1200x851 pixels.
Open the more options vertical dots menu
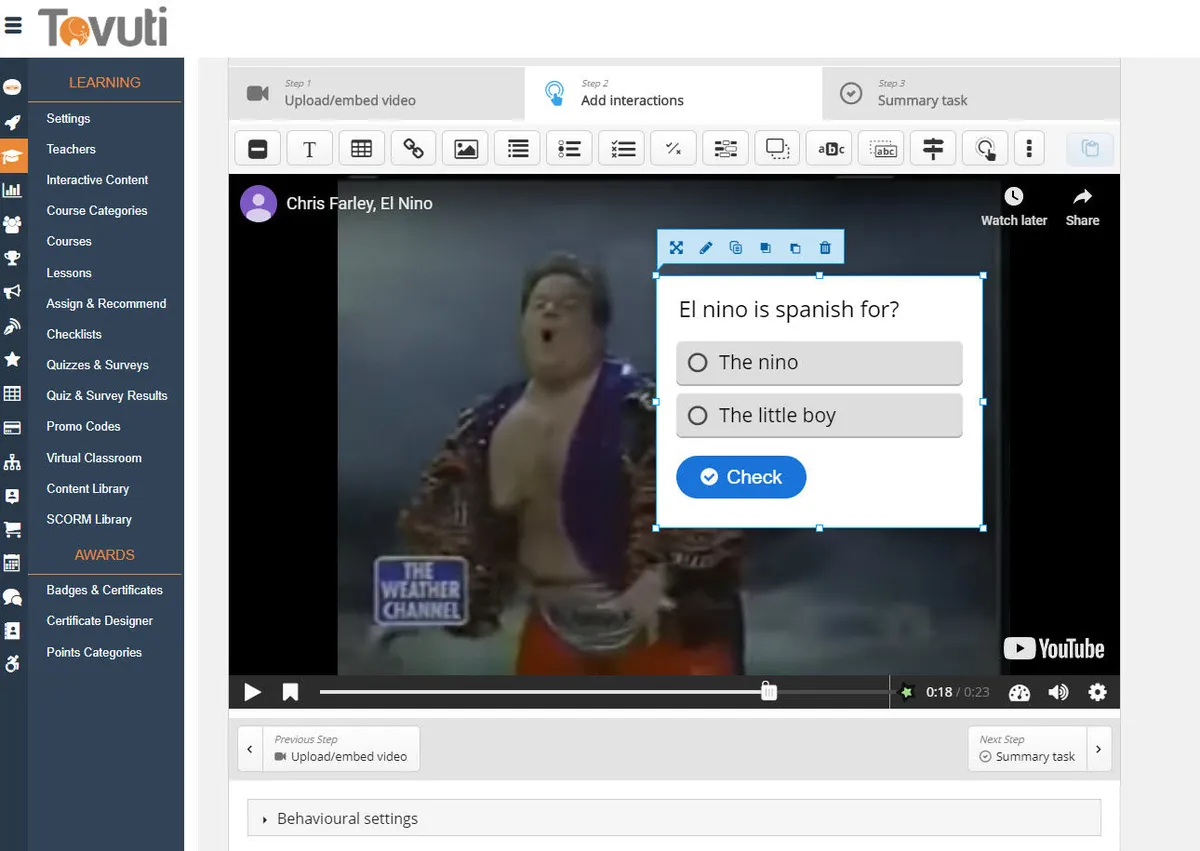pyautogui.click(x=1029, y=149)
